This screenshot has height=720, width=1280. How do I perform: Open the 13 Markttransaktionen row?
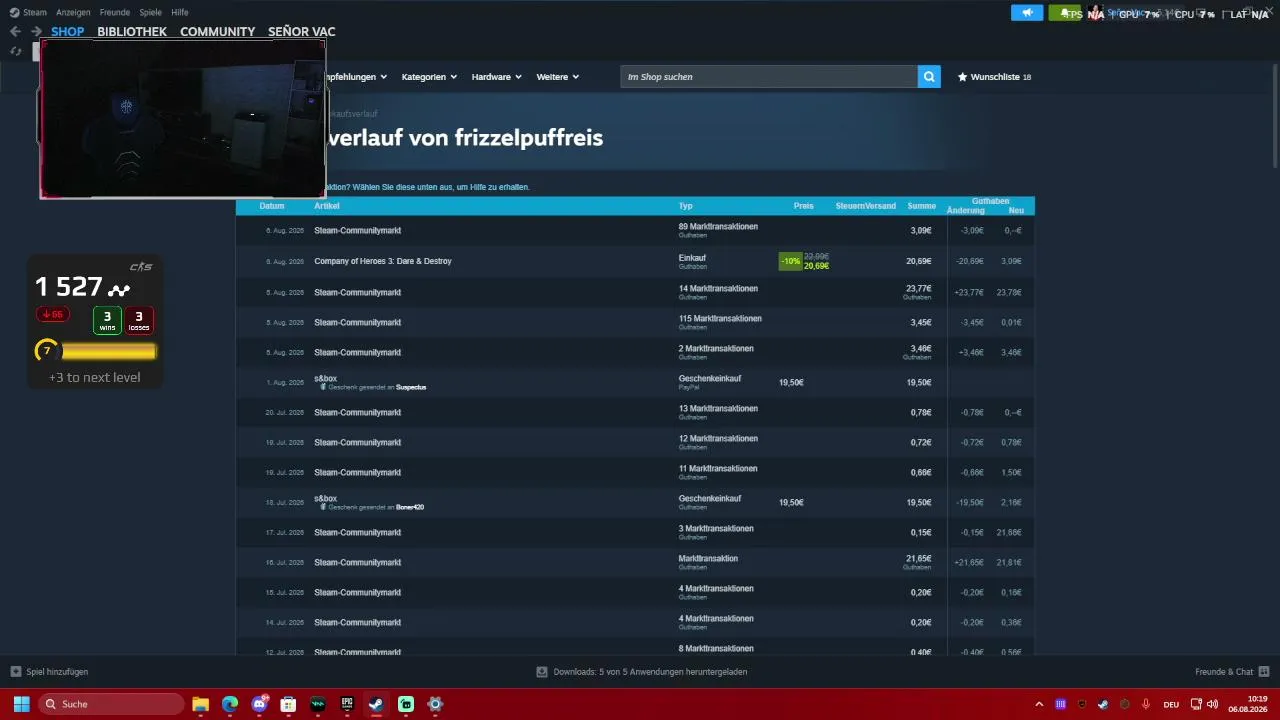coord(635,412)
